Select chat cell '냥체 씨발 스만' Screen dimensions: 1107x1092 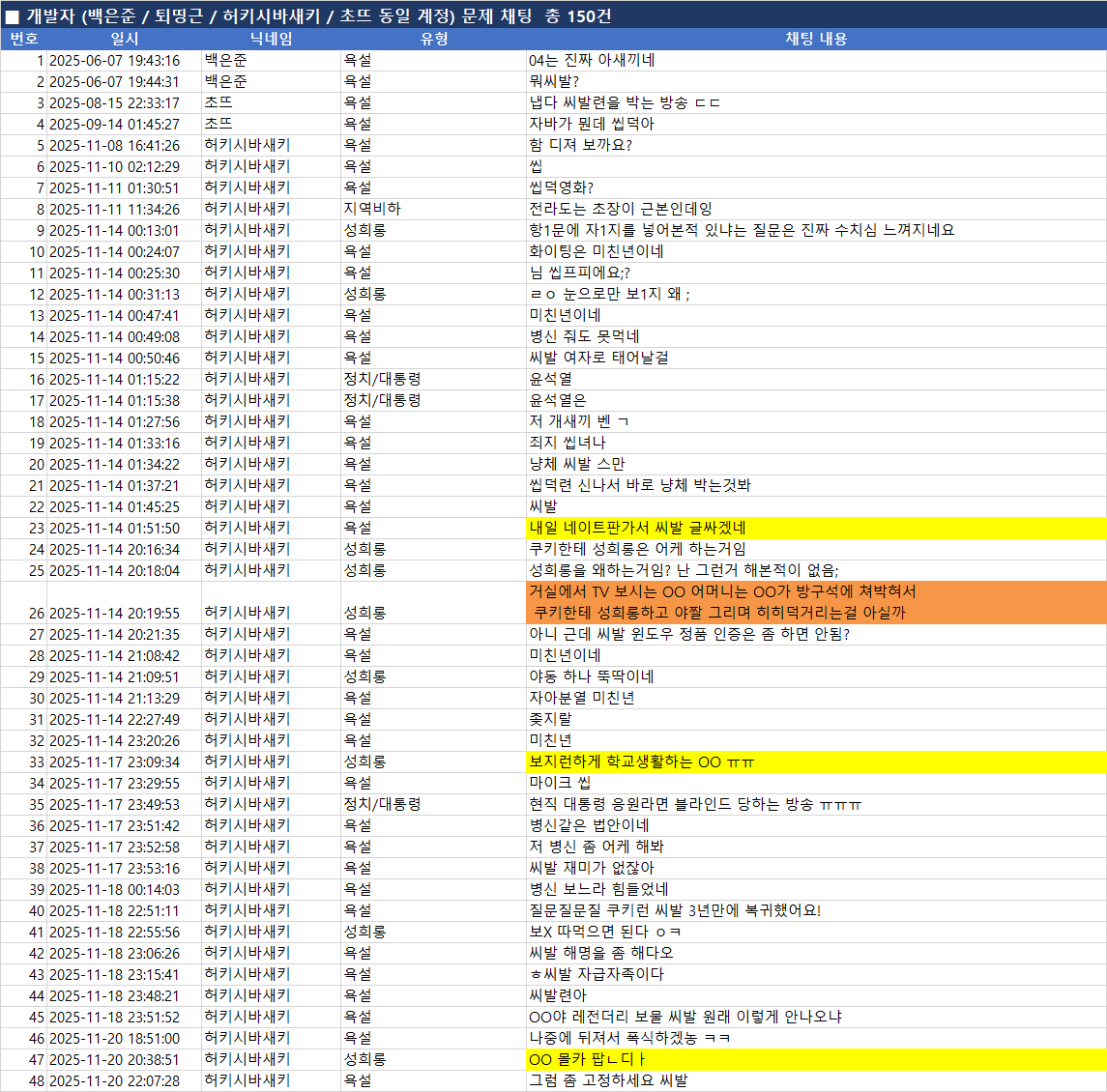pos(816,465)
